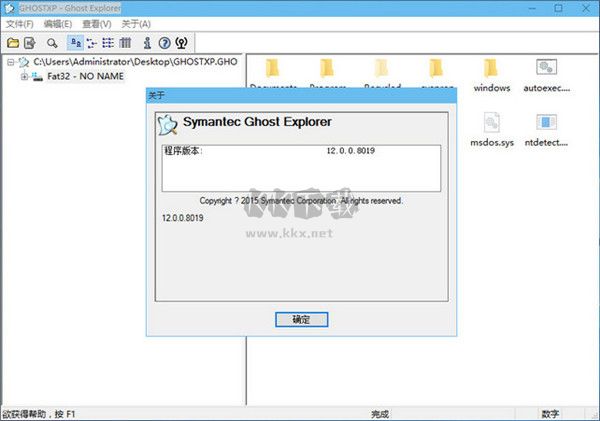Select the msdos.sys file icon

(492, 123)
